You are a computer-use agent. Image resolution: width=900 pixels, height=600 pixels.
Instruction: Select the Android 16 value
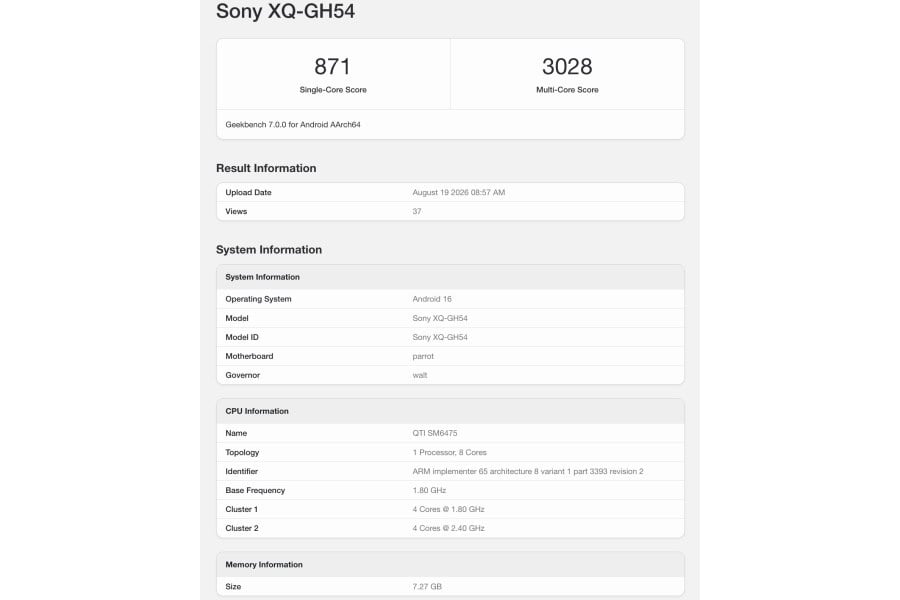click(x=432, y=299)
